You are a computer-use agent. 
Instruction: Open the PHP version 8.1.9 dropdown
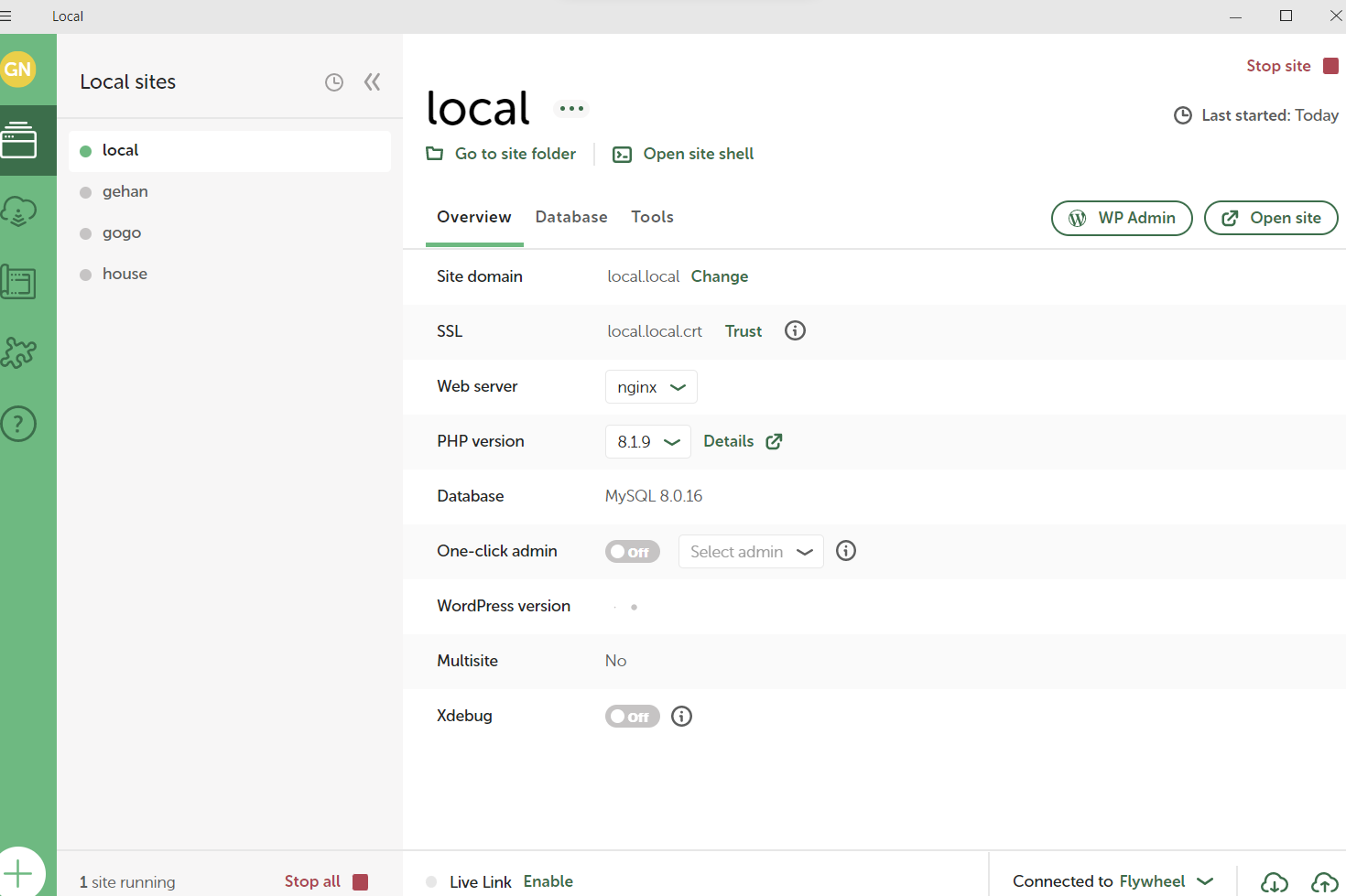pos(647,442)
